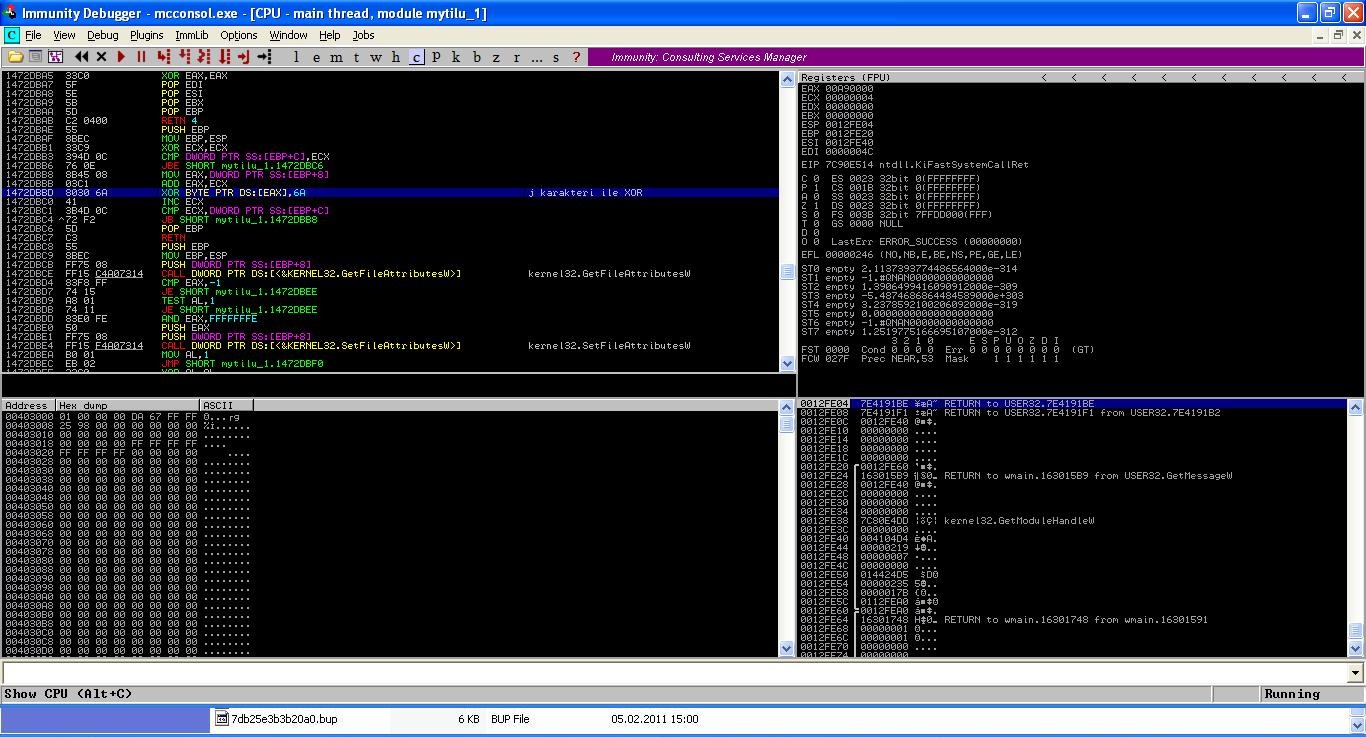Click the EIP 7C90E514 register line
Screen dimensions: 1366x737
pyautogui.click(x=915, y=165)
